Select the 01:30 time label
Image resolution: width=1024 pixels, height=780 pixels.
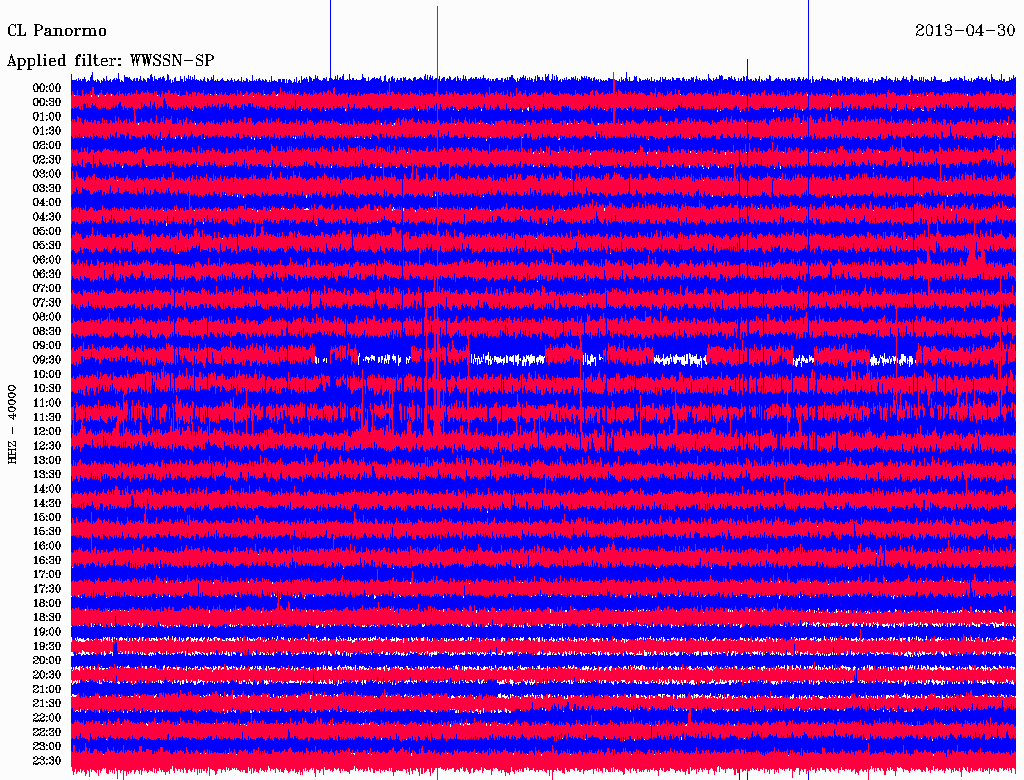click(x=47, y=131)
